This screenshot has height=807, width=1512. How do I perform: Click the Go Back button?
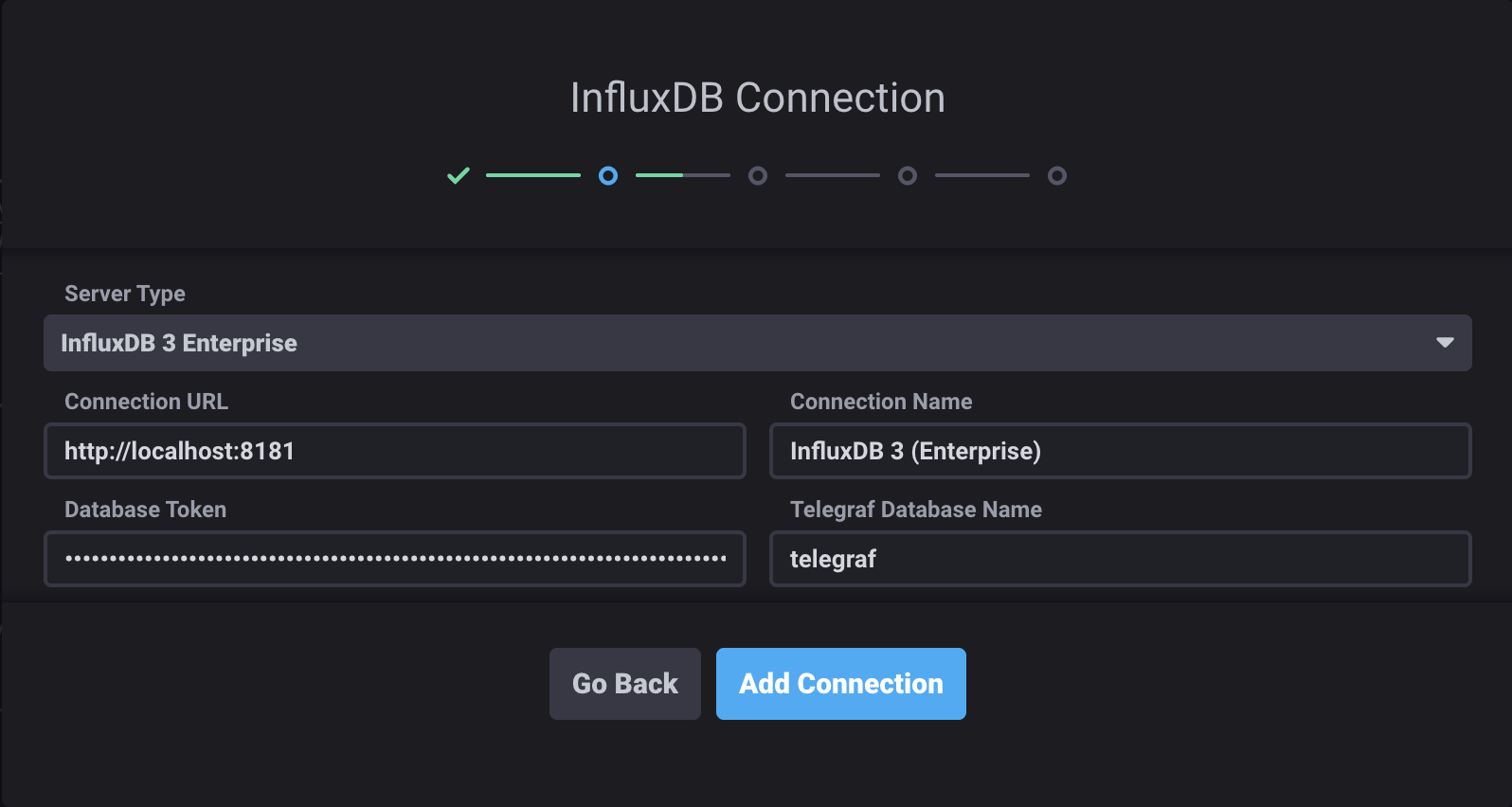click(x=625, y=684)
